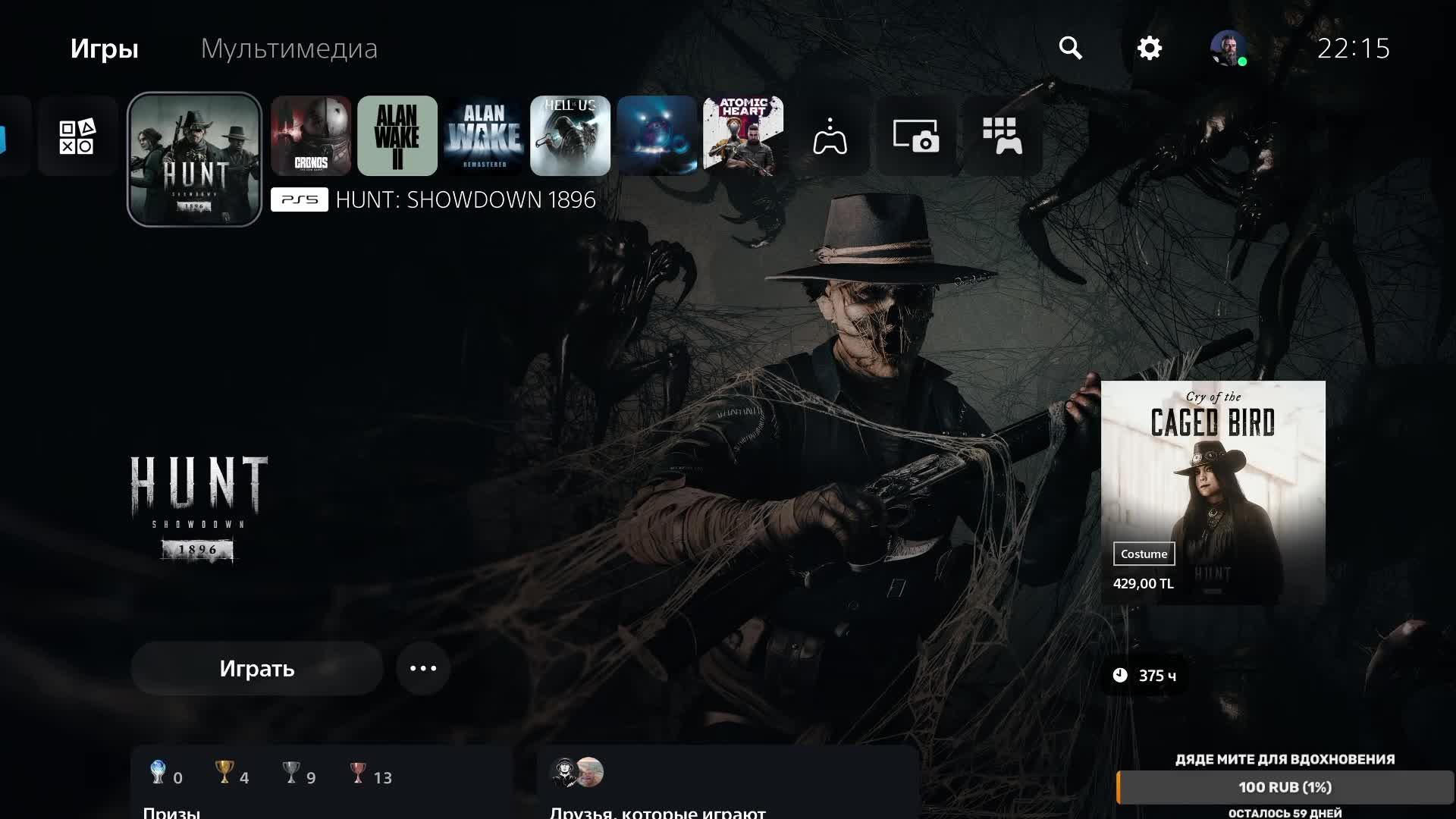Switch to the Мультимедиа tab
Screen dimensions: 1456x819
tap(289, 49)
